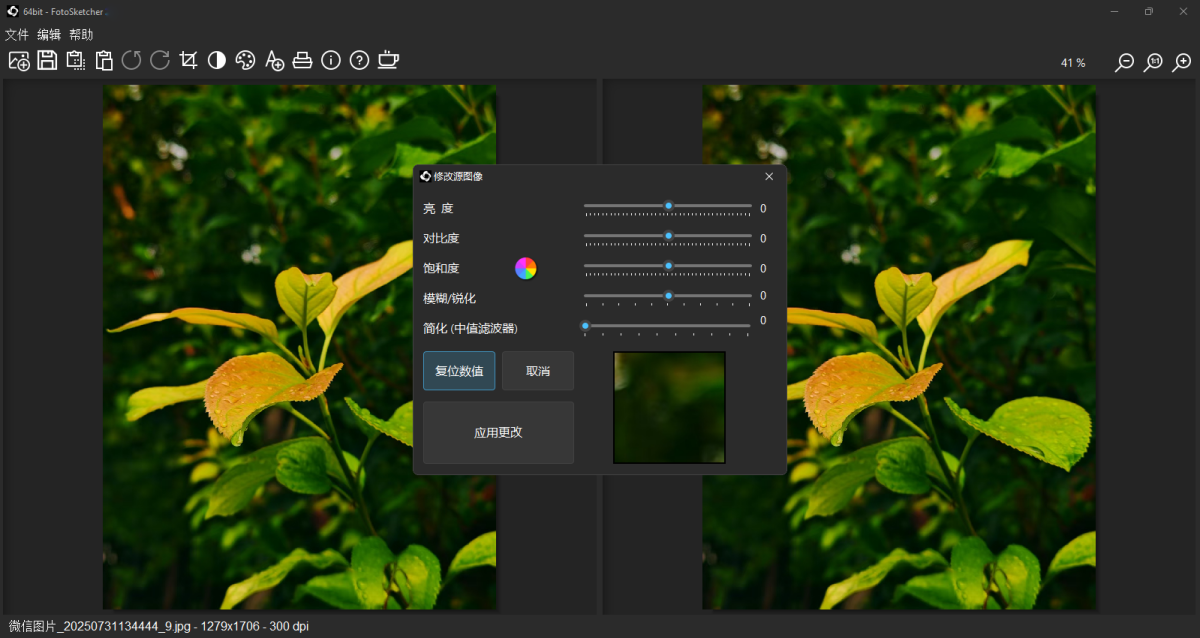Open drawing parameters via palette icon
The image size is (1200, 638).
pos(245,61)
